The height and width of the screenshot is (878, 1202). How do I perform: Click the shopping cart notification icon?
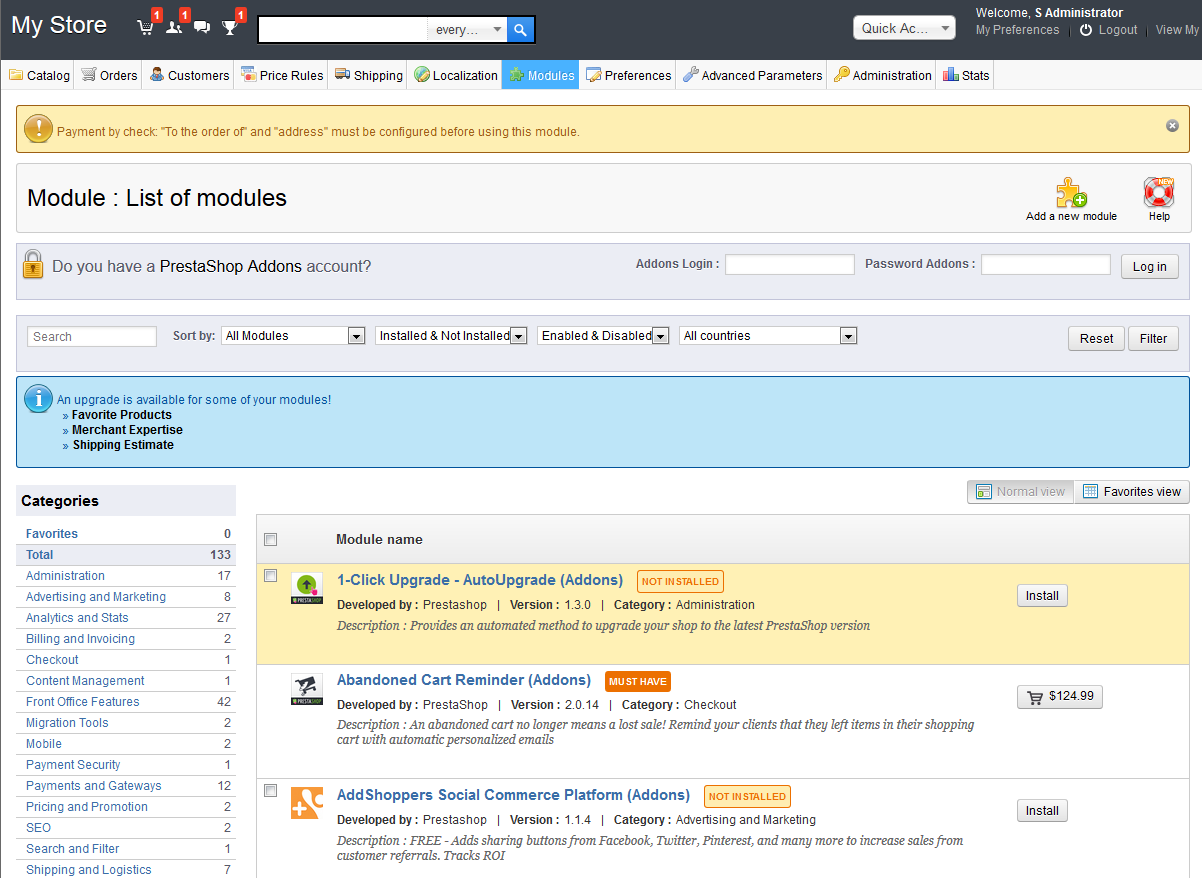[x=146, y=28]
